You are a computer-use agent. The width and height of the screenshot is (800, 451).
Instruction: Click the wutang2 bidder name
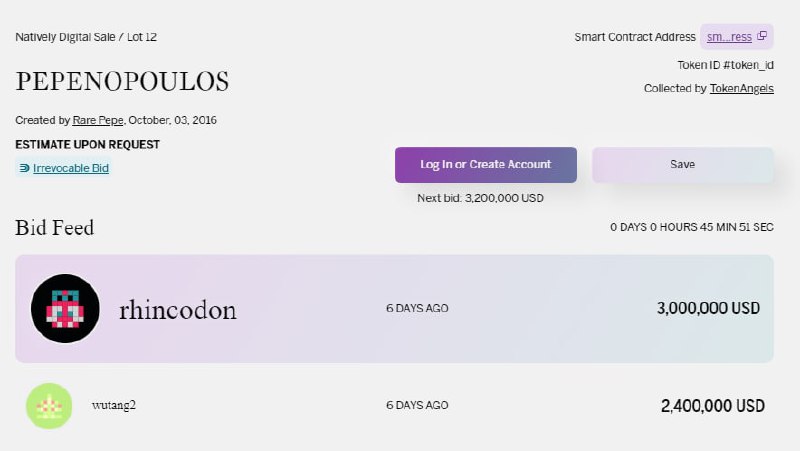(114, 405)
